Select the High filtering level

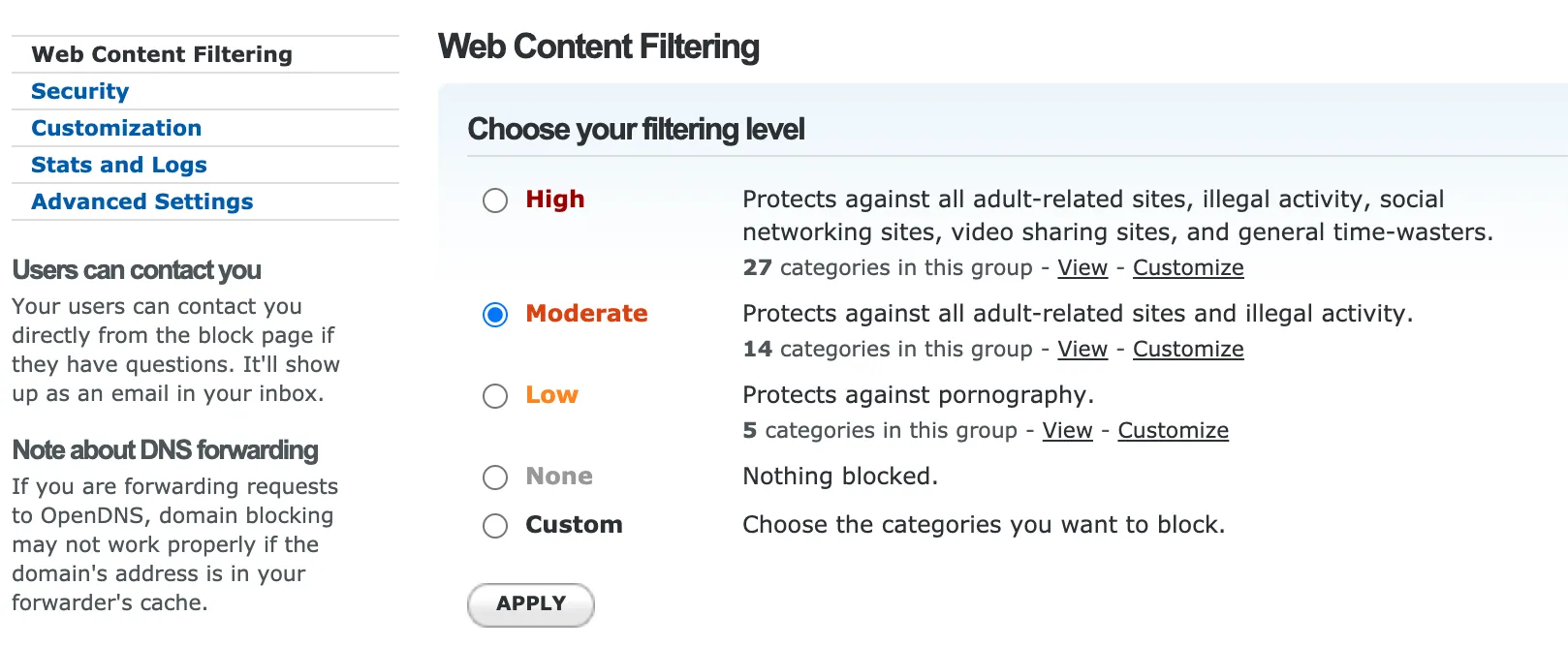point(495,200)
